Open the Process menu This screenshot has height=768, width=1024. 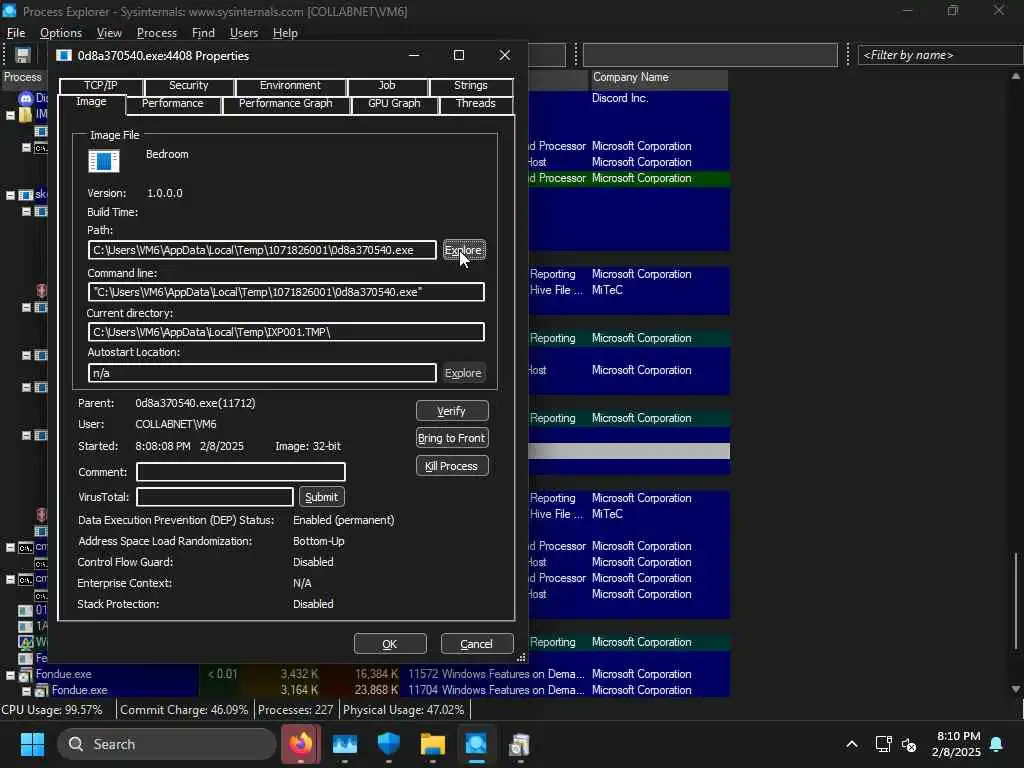157,33
